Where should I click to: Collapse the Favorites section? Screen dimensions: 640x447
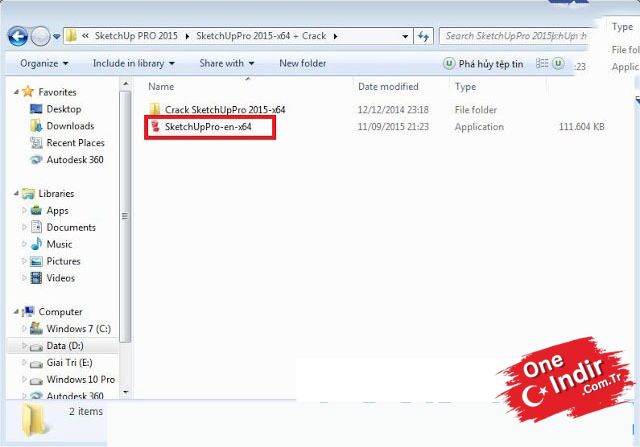[x=16, y=92]
